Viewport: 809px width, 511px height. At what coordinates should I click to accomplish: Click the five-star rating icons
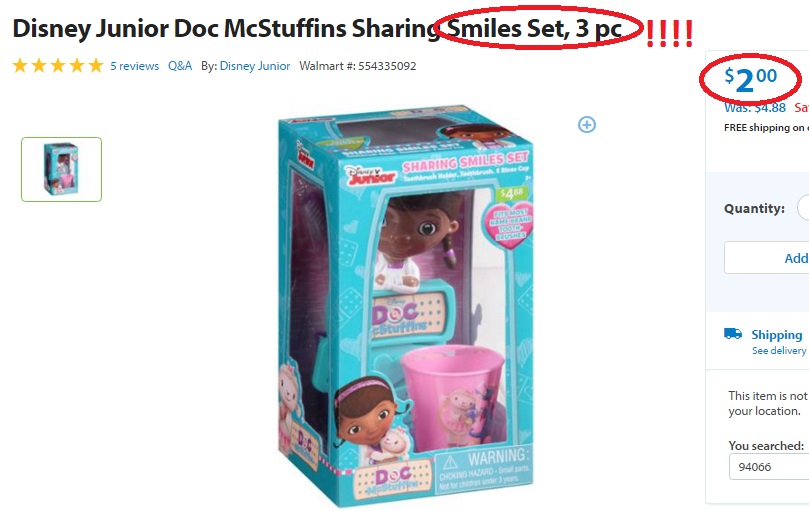(58, 66)
